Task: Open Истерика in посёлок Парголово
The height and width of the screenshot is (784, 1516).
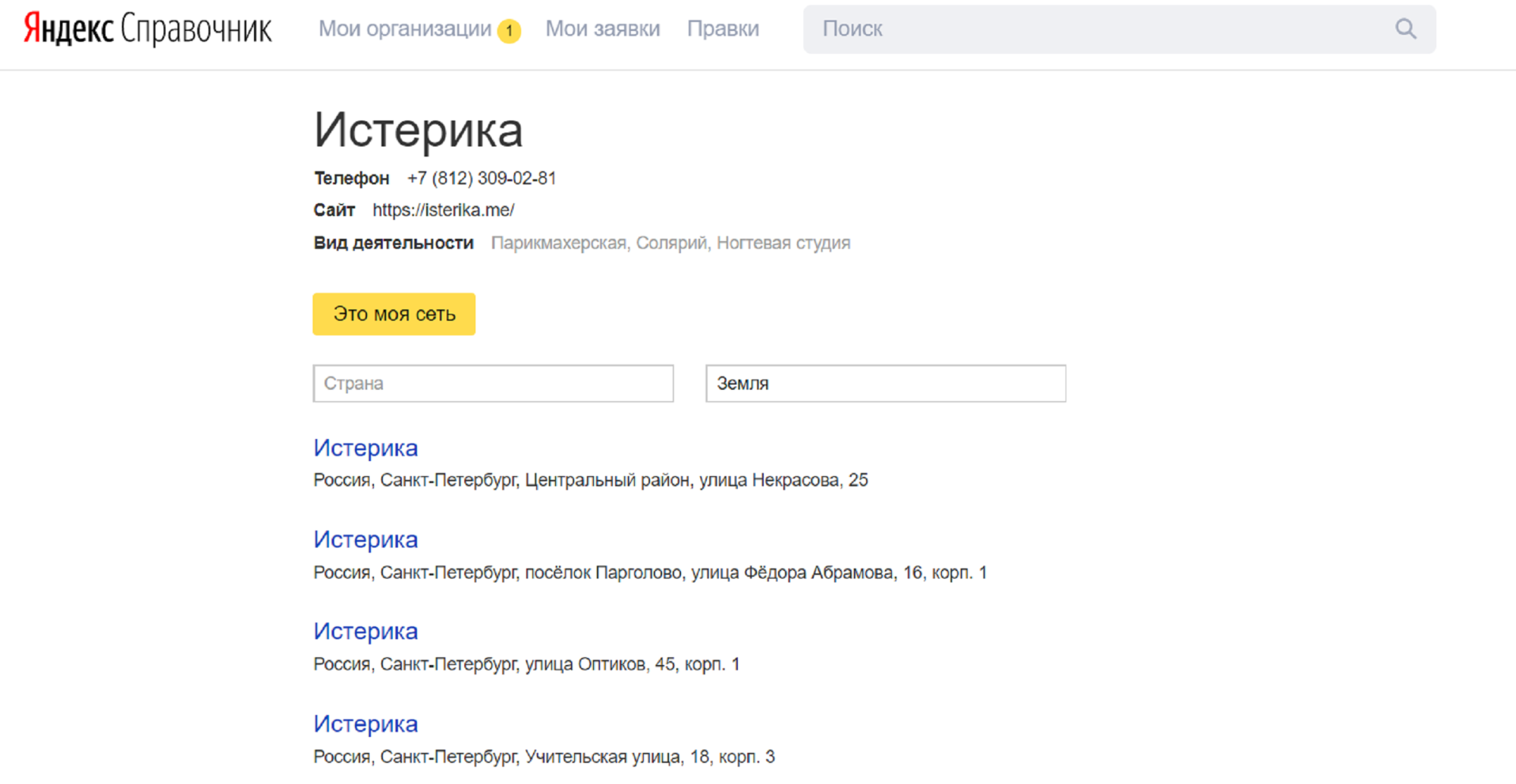Action: click(366, 539)
